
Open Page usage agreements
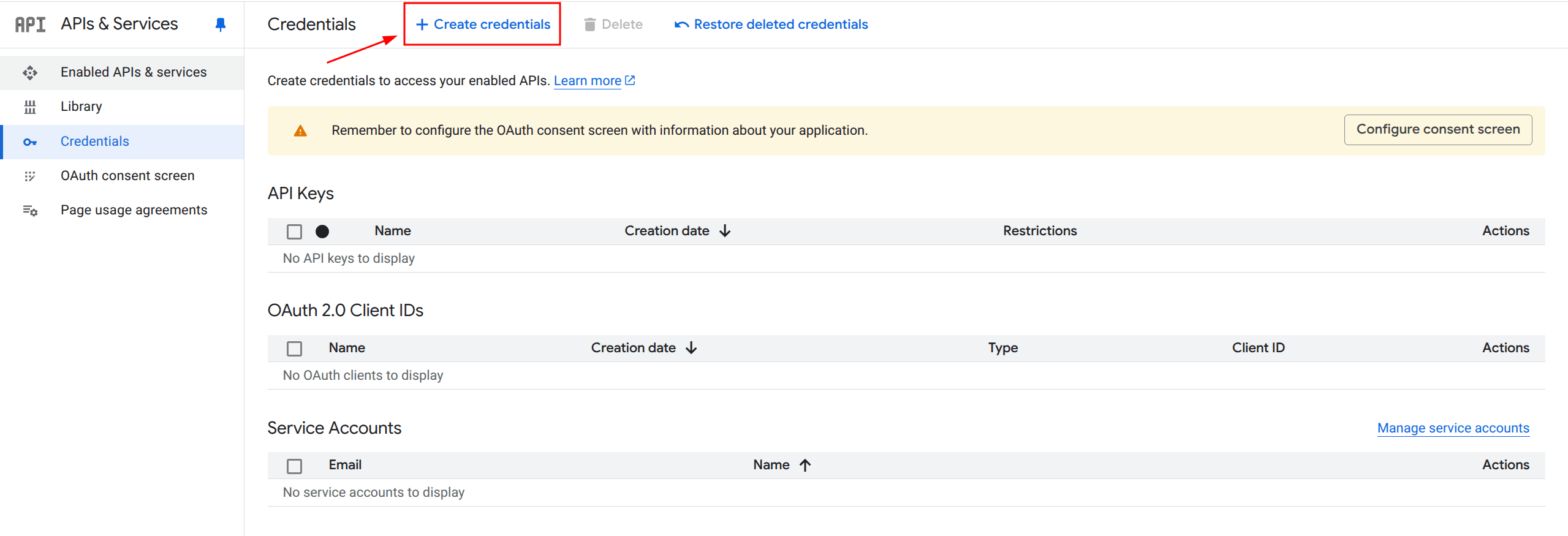[x=122, y=210]
